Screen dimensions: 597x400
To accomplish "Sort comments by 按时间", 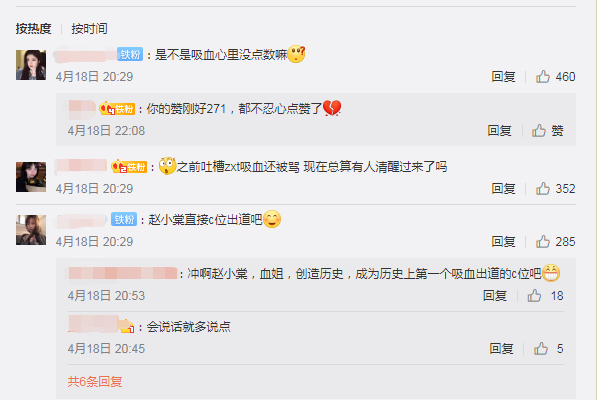I will 89,29.
